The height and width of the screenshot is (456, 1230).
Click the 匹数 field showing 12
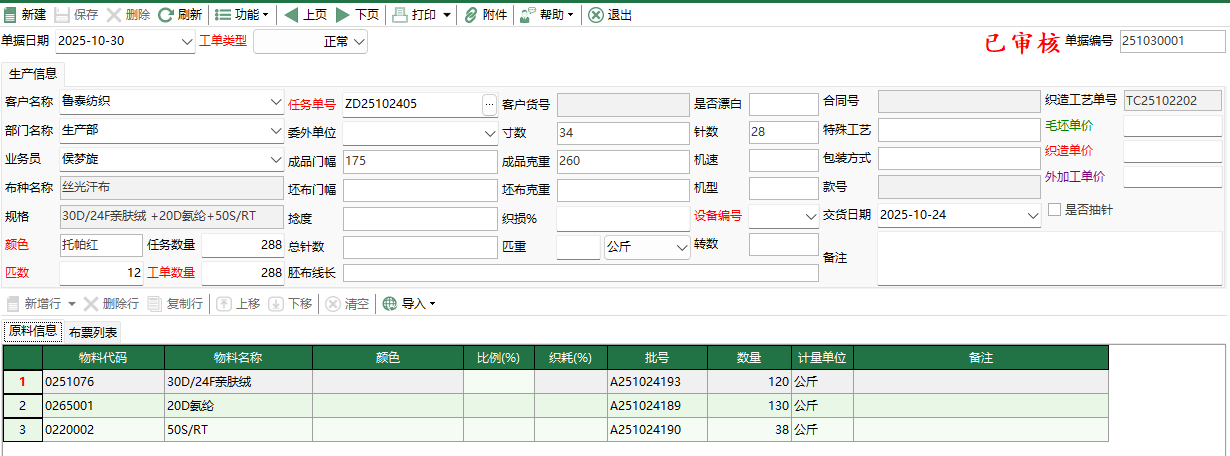click(101, 273)
